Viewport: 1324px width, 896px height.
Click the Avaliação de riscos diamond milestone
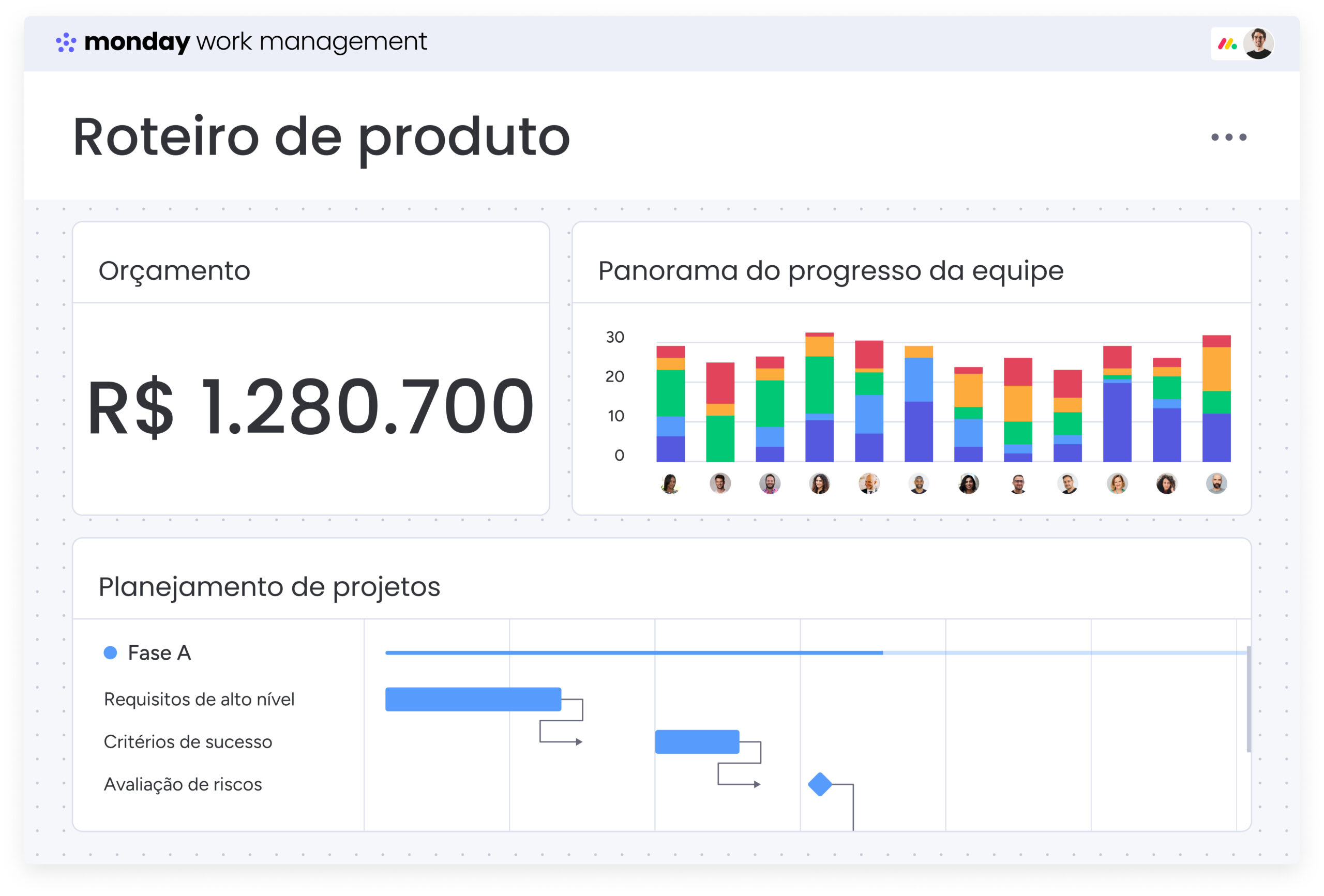pyautogui.click(x=820, y=784)
